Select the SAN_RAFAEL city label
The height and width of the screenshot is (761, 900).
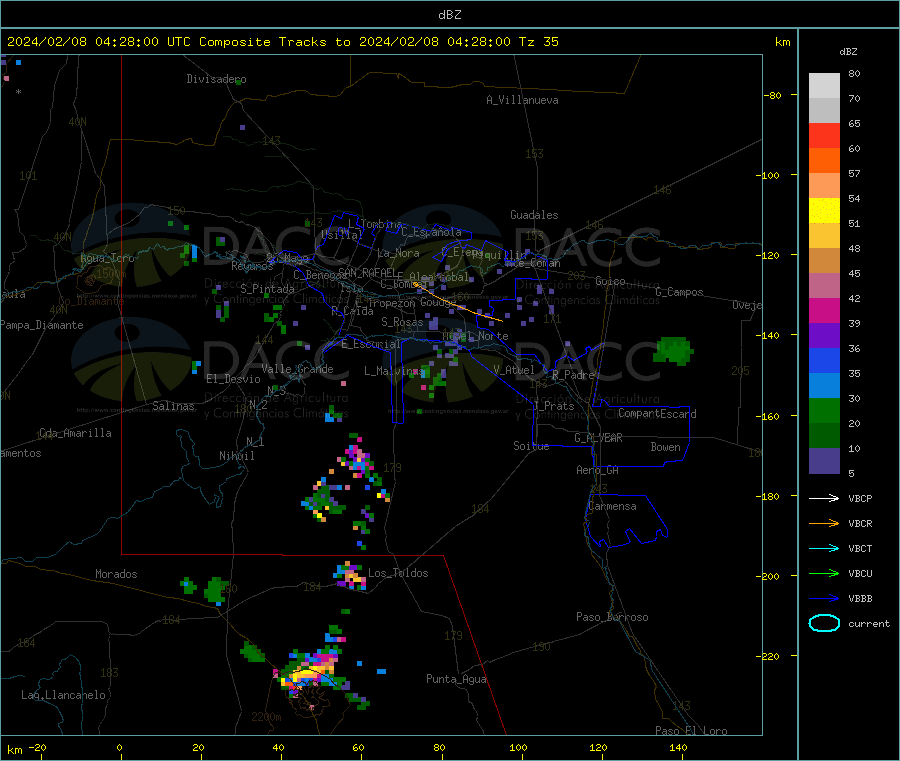click(x=367, y=272)
